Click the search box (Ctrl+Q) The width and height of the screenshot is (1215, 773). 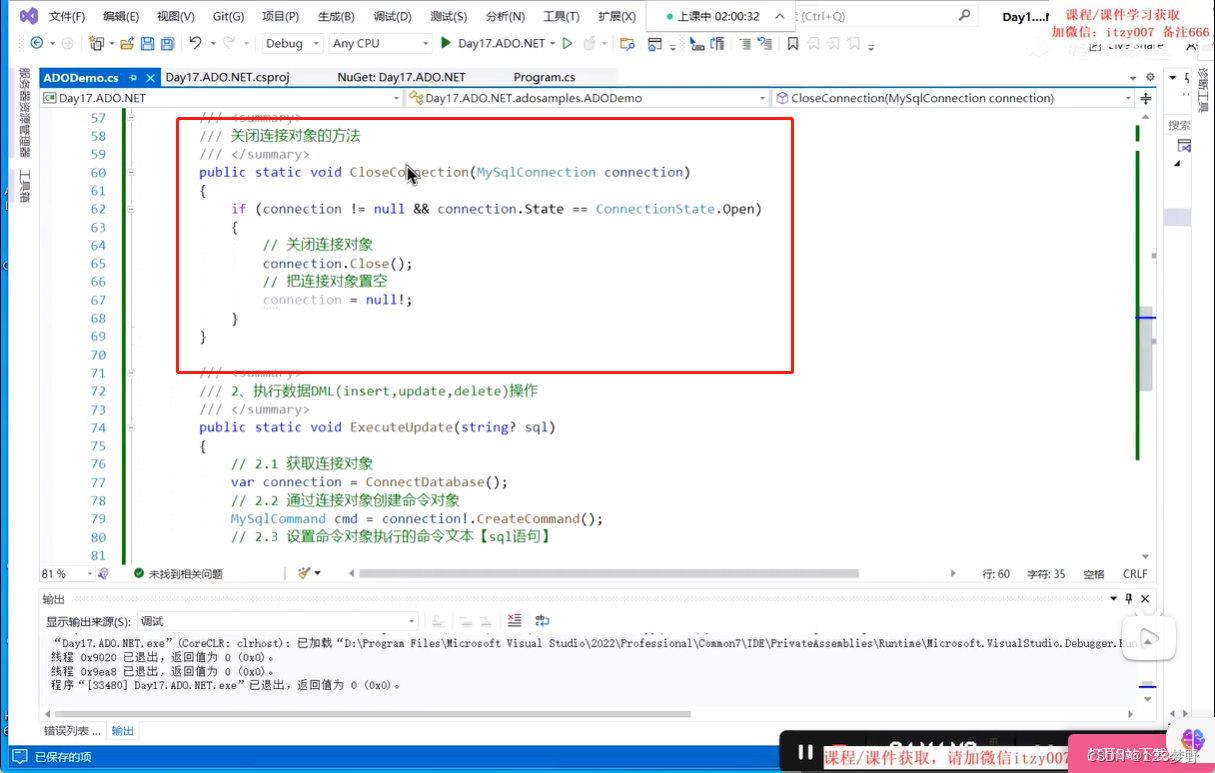[885, 16]
